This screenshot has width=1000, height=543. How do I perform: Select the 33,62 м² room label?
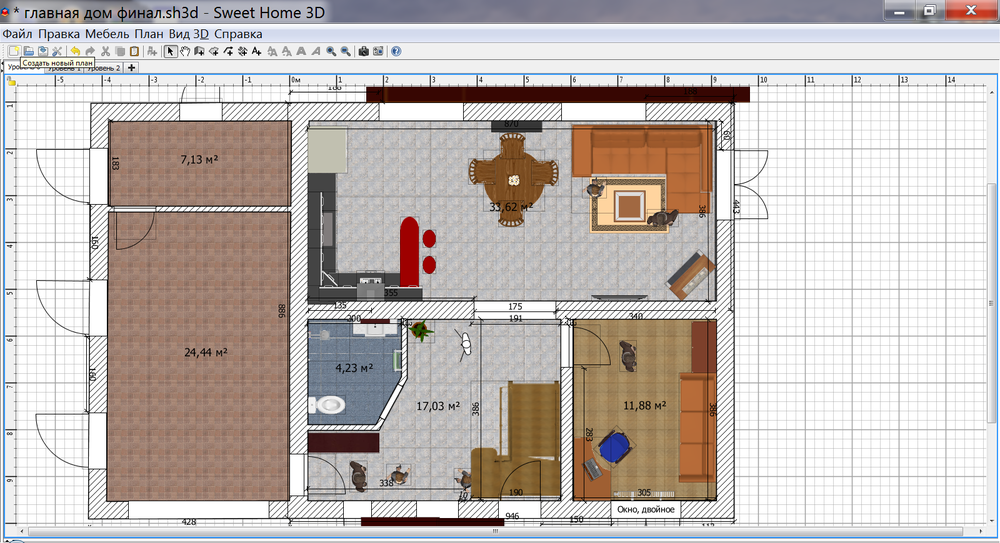511,207
